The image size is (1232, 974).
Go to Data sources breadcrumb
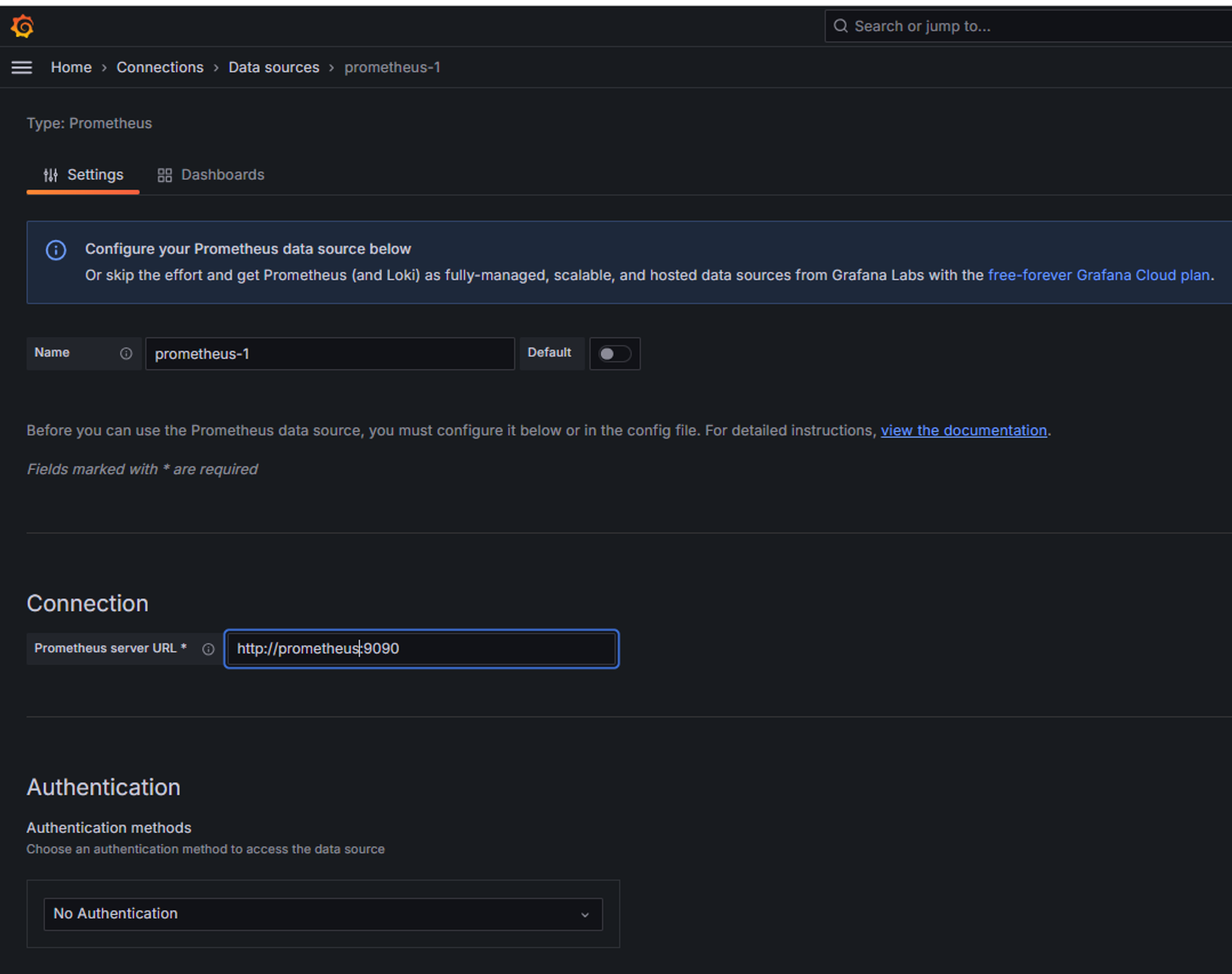274,67
